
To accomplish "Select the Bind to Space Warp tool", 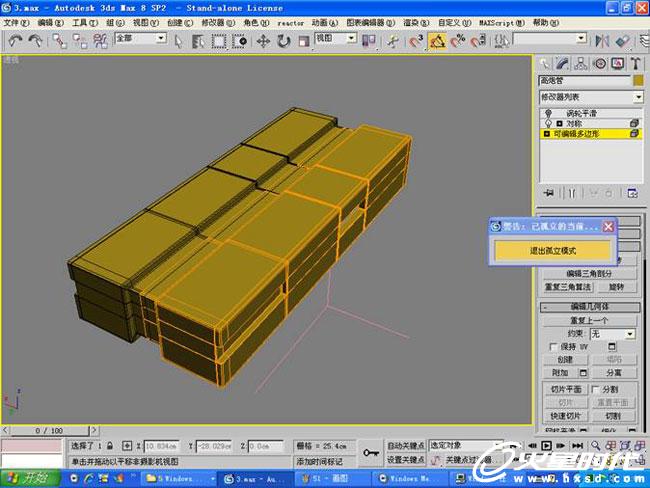I will point(100,41).
